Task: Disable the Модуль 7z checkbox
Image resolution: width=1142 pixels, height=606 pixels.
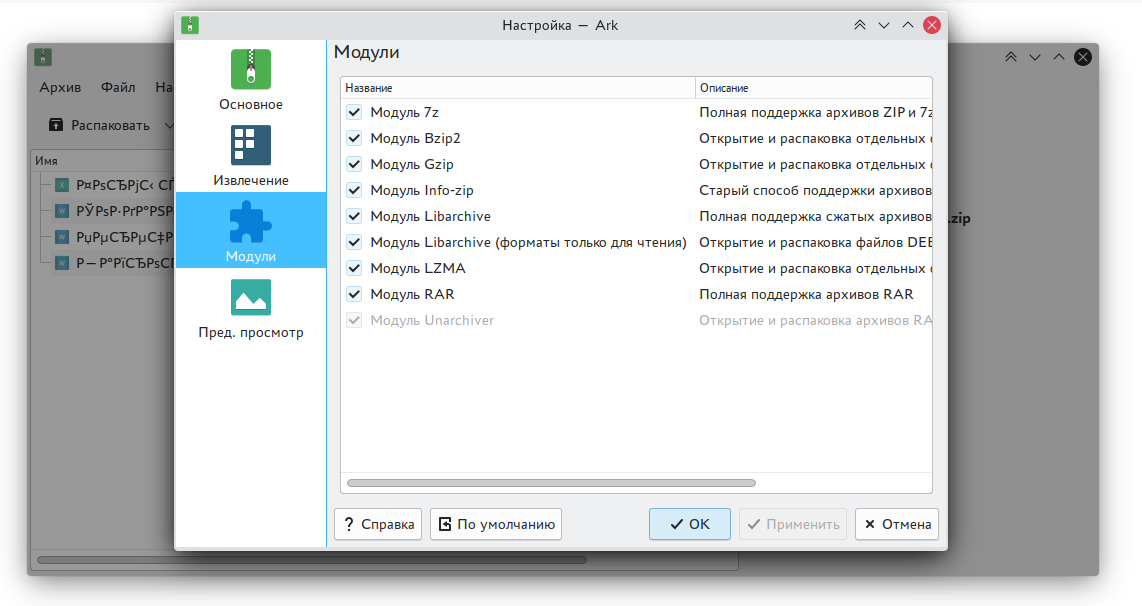Action: [354, 112]
